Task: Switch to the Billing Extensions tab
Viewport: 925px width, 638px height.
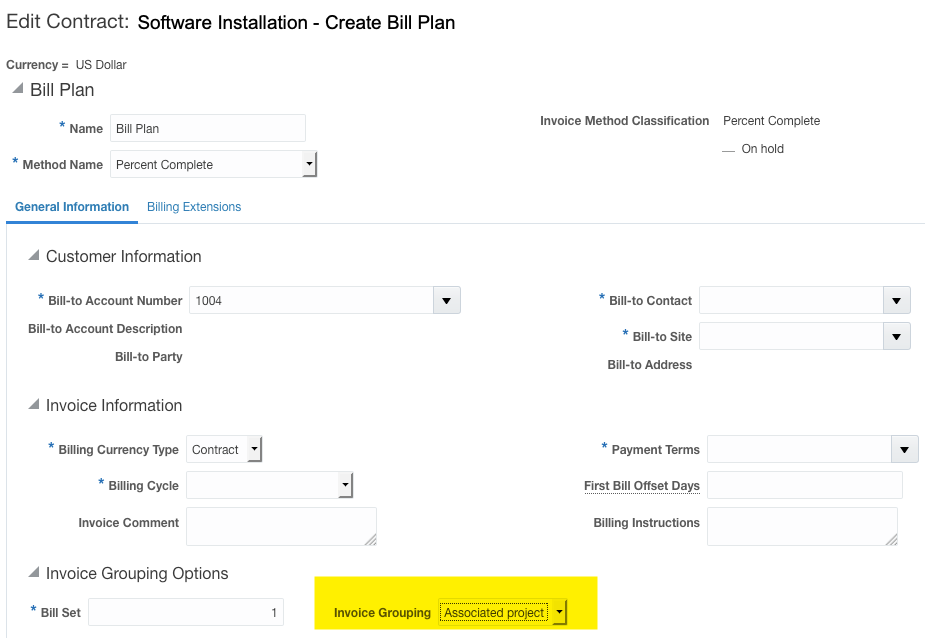Action: point(194,207)
